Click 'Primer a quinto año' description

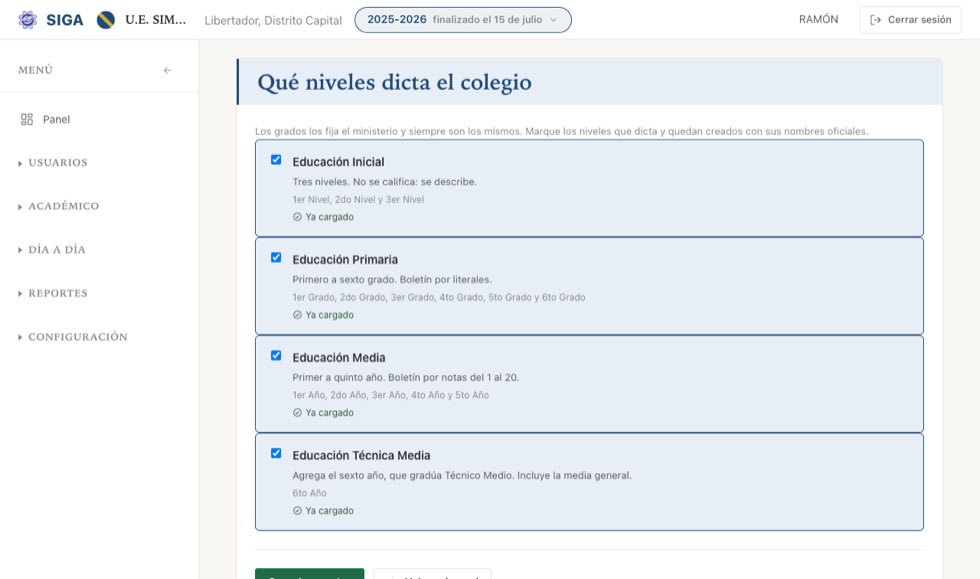point(406,378)
